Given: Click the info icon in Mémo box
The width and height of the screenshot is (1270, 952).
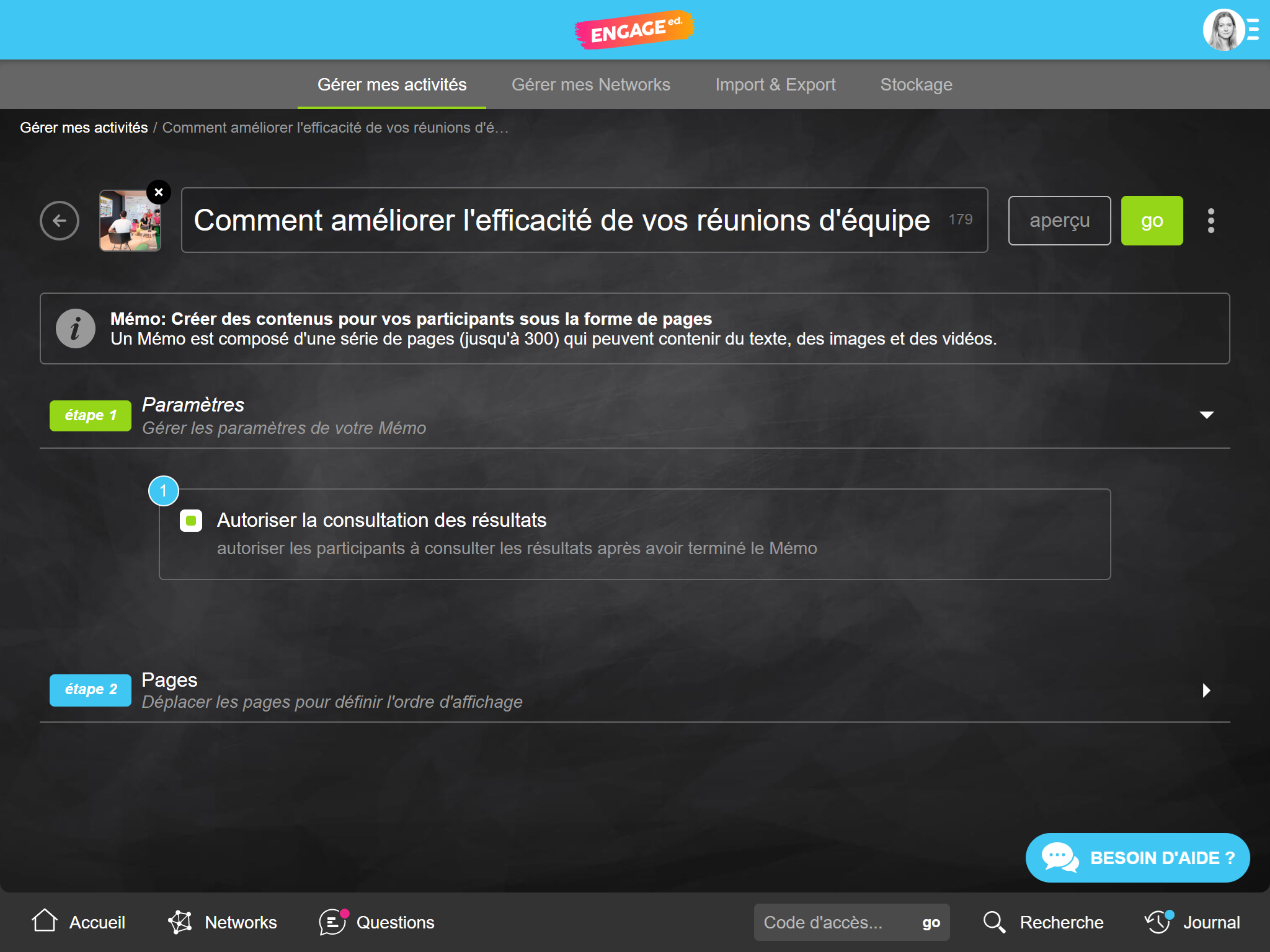Looking at the screenshot, I should (x=76, y=328).
